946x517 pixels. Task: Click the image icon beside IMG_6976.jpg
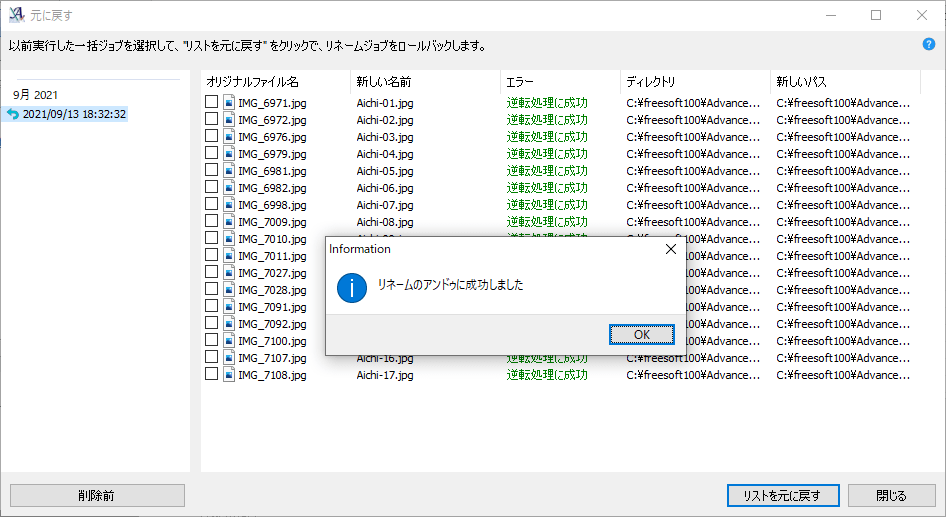229,136
